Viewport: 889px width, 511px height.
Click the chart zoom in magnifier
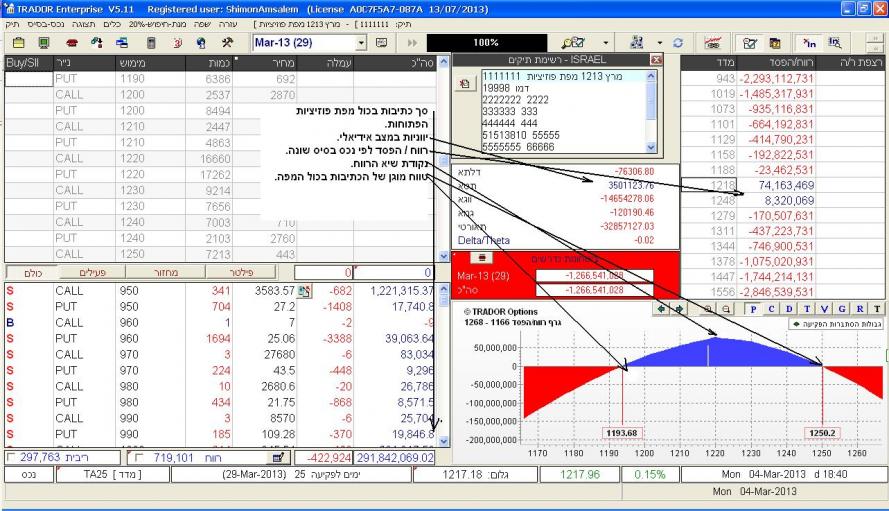708,309
